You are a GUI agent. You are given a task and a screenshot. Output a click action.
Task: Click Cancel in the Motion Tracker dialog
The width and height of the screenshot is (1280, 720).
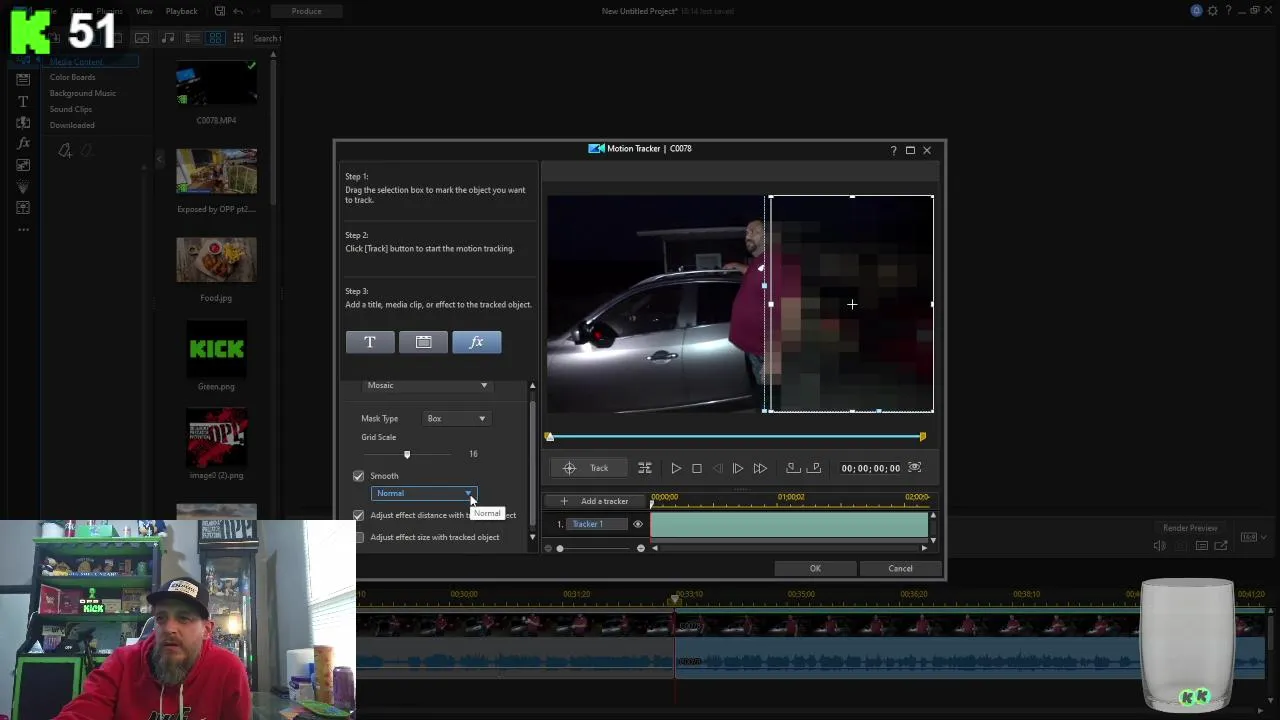(x=900, y=568)
